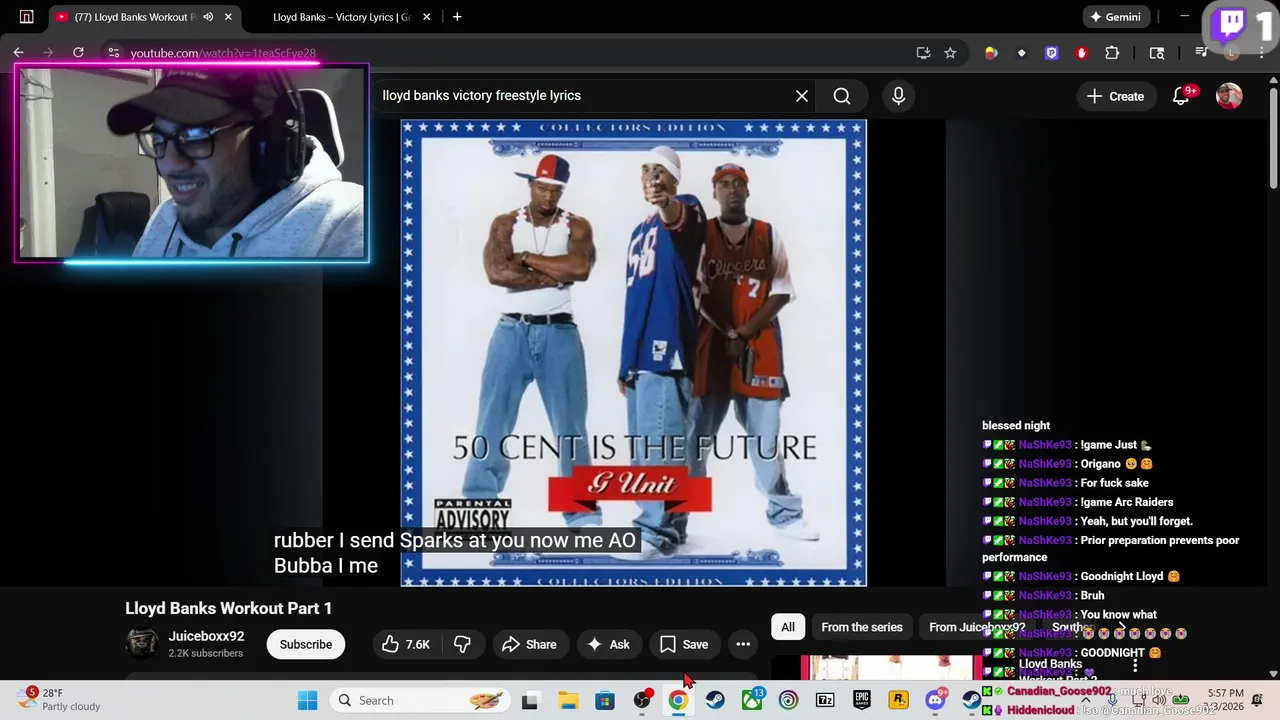1280x720 pixels.
Task: Subscribe to Juiceboxx92
Action: pyautogui.click(x=306, y=644)
